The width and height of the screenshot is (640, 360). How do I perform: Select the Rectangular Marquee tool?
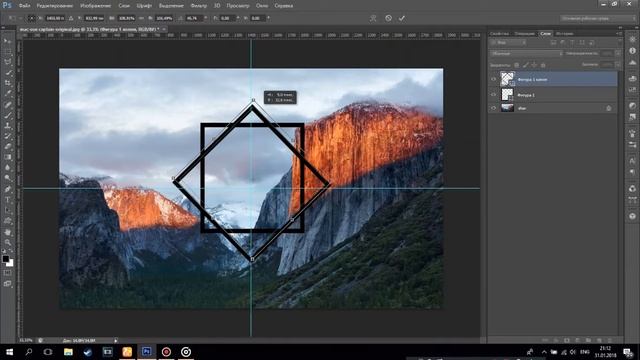click(7, 51)
